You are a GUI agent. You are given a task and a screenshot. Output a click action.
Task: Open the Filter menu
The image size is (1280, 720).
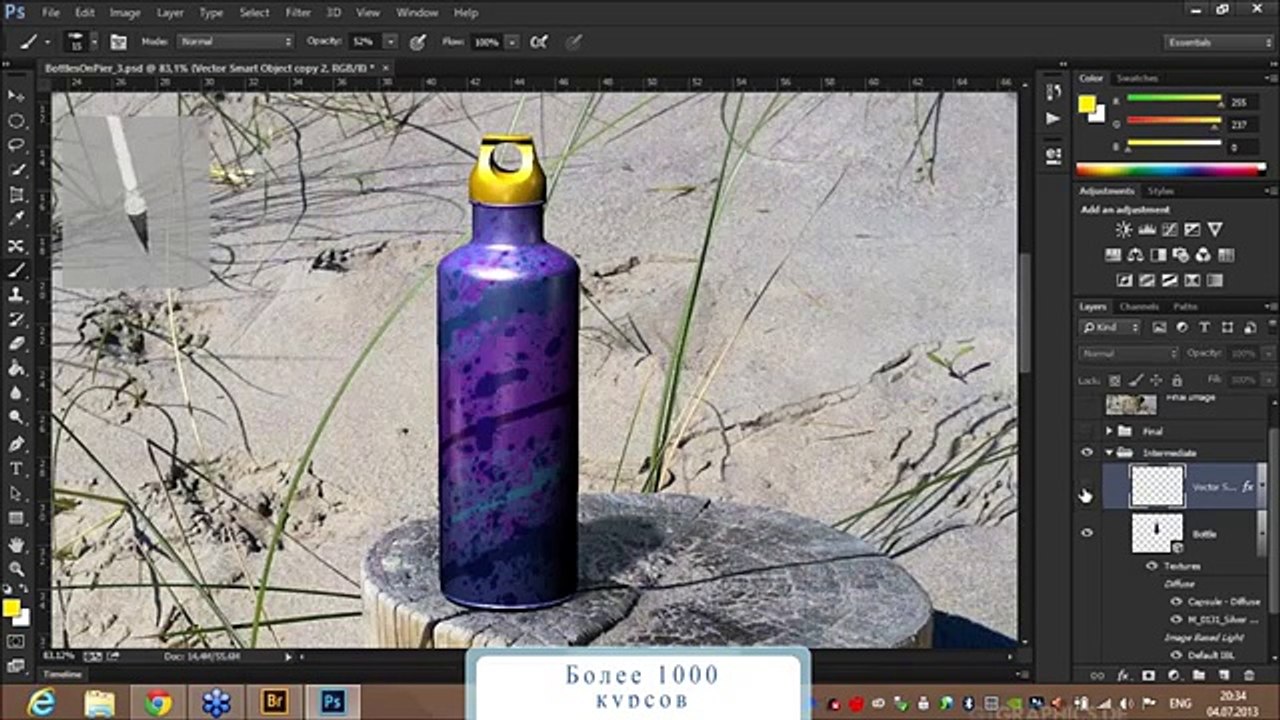click(x=298, y=13)
